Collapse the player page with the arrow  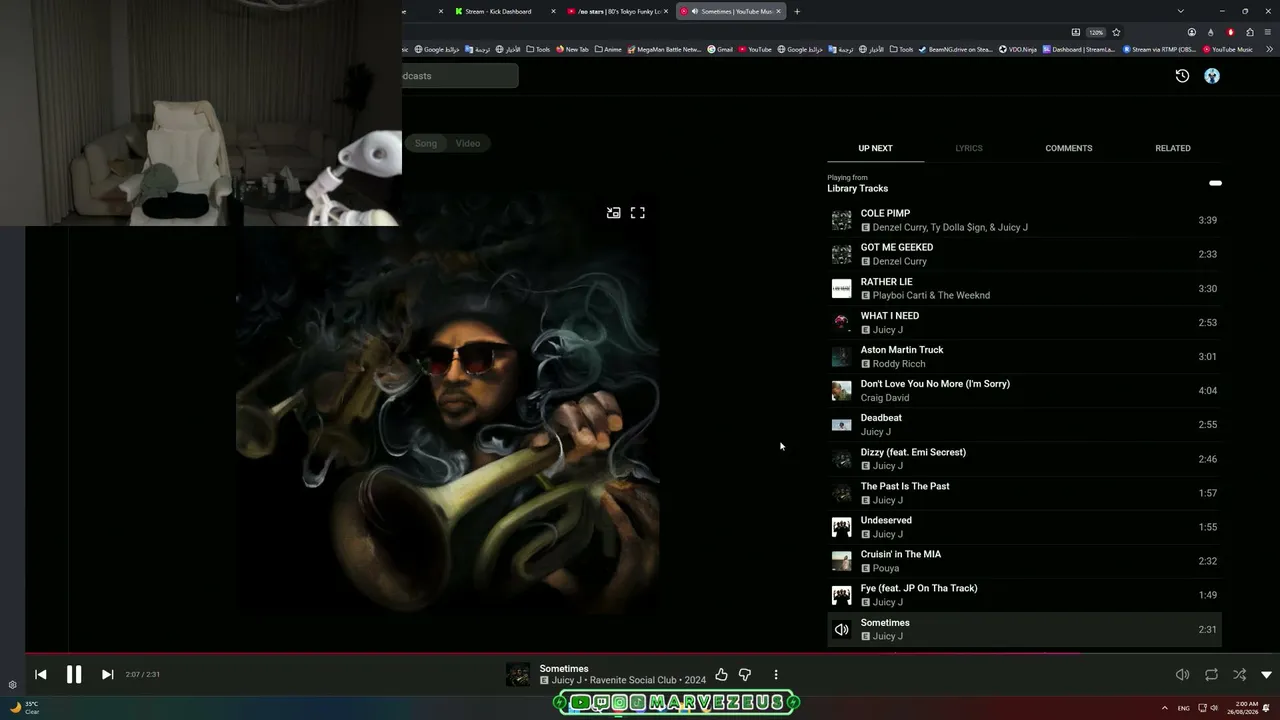point(1266,675)
